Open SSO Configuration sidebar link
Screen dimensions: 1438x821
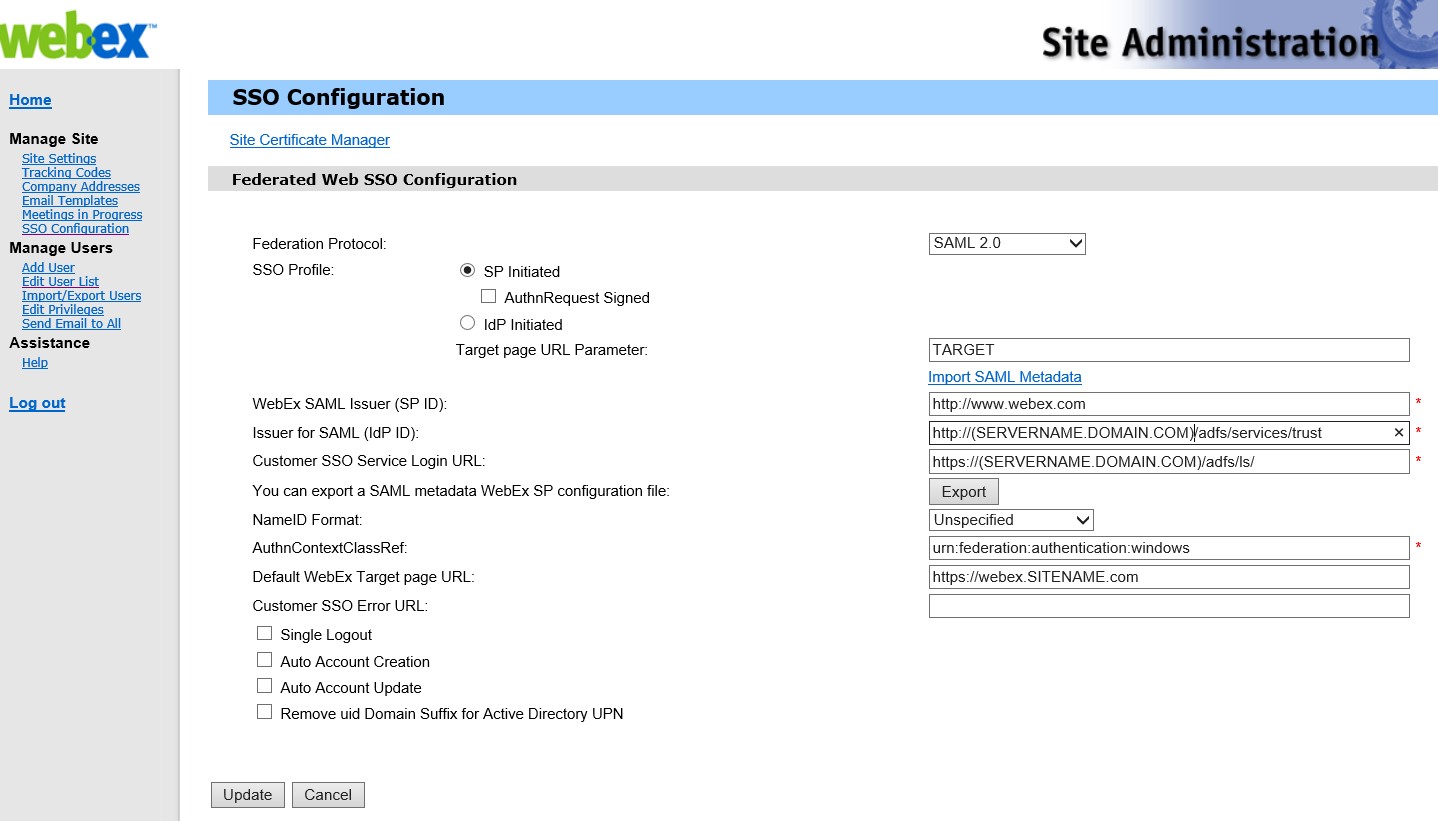[75, 229]
